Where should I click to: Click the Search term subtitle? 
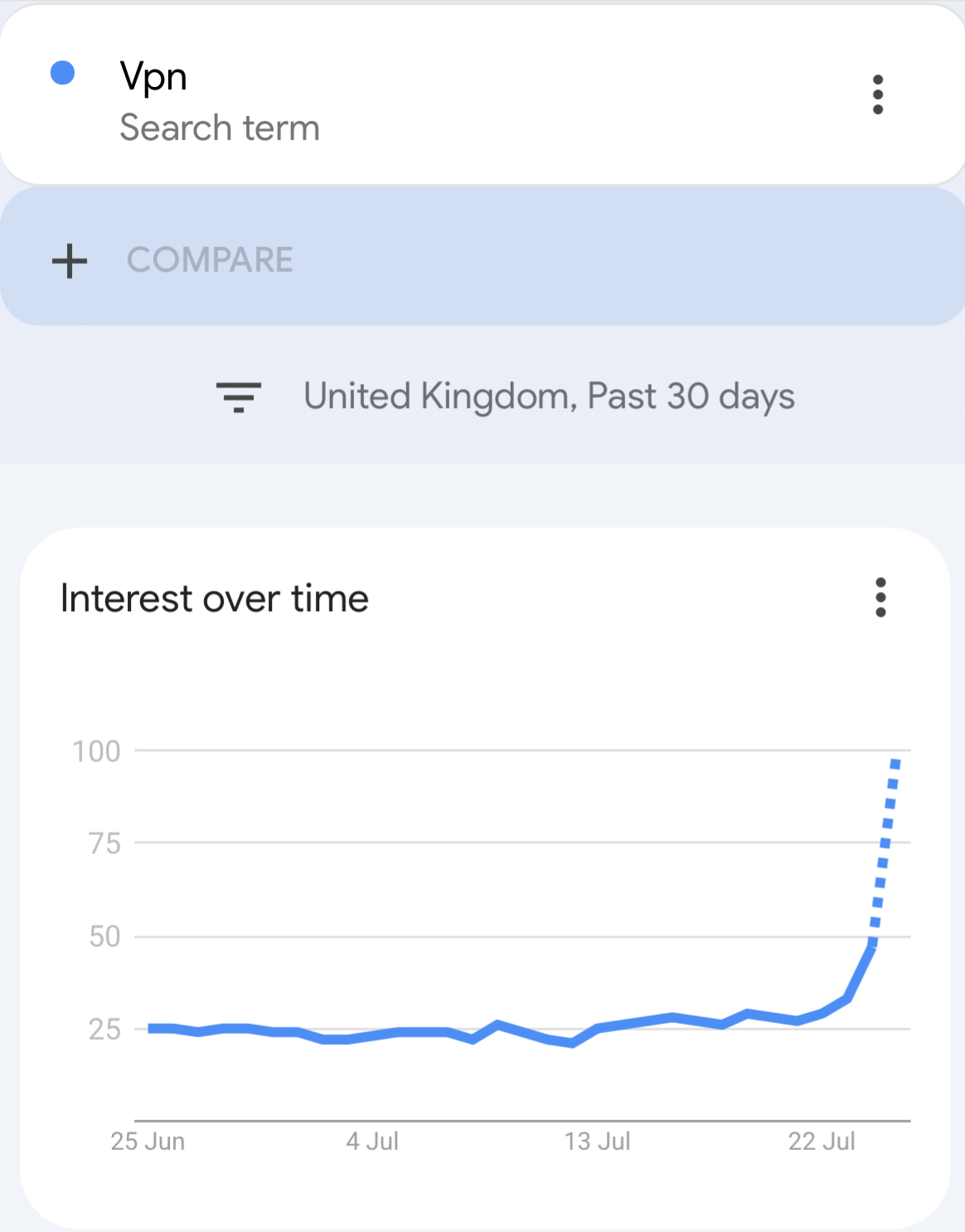point(220,129)
